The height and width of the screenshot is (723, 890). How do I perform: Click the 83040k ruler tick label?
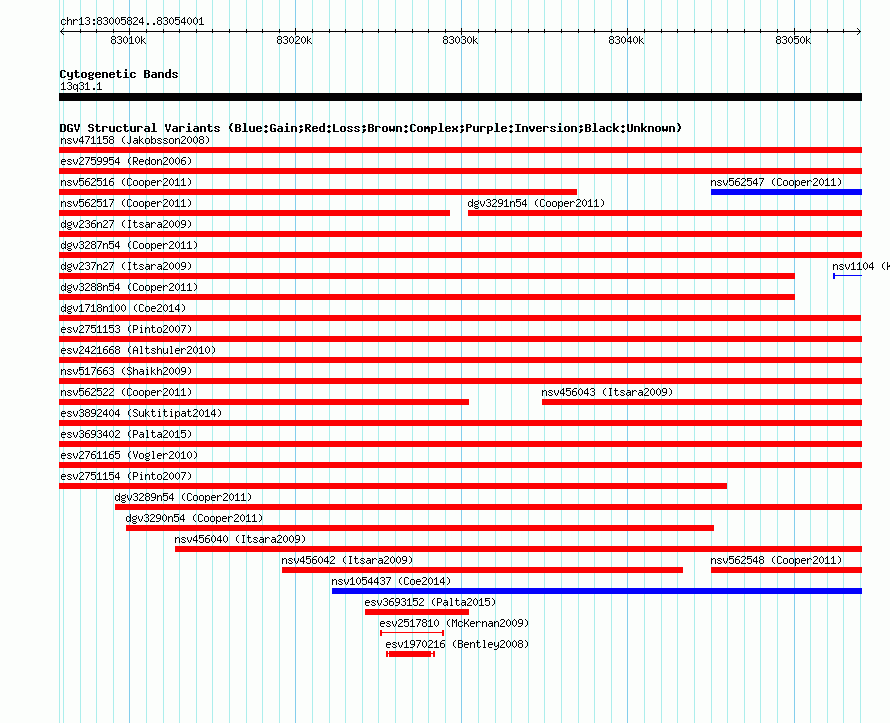[626, 40]
